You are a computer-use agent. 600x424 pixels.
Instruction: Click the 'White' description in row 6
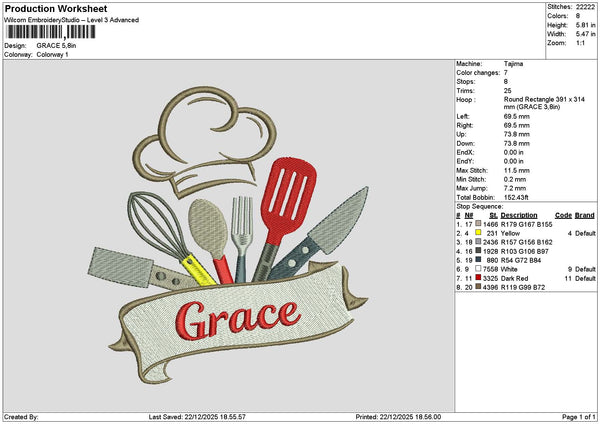click(x=509, y=269)
